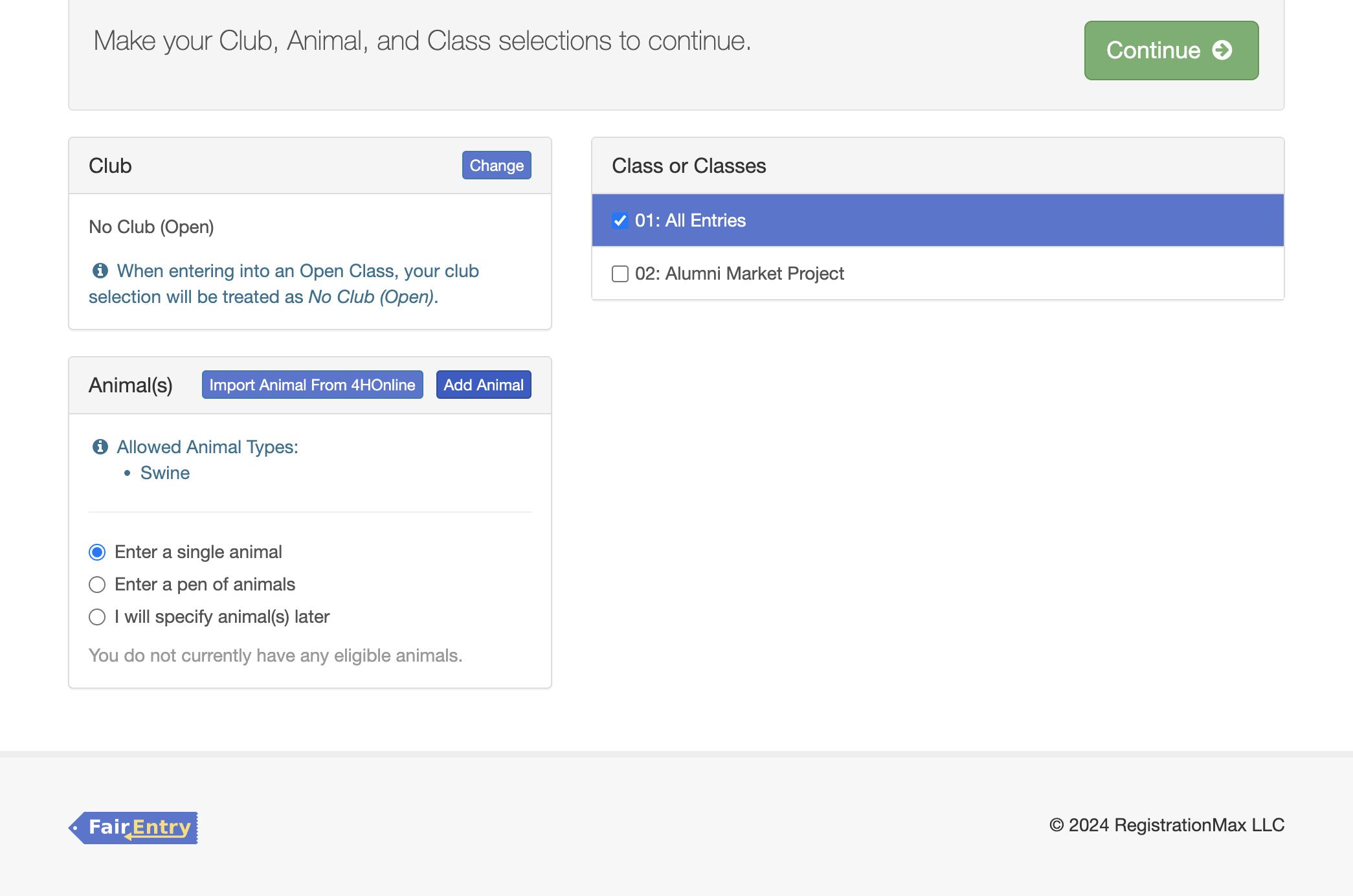
Task: Click the italic No Club (Open) phrase in the note
Action: tap(371, 297)
